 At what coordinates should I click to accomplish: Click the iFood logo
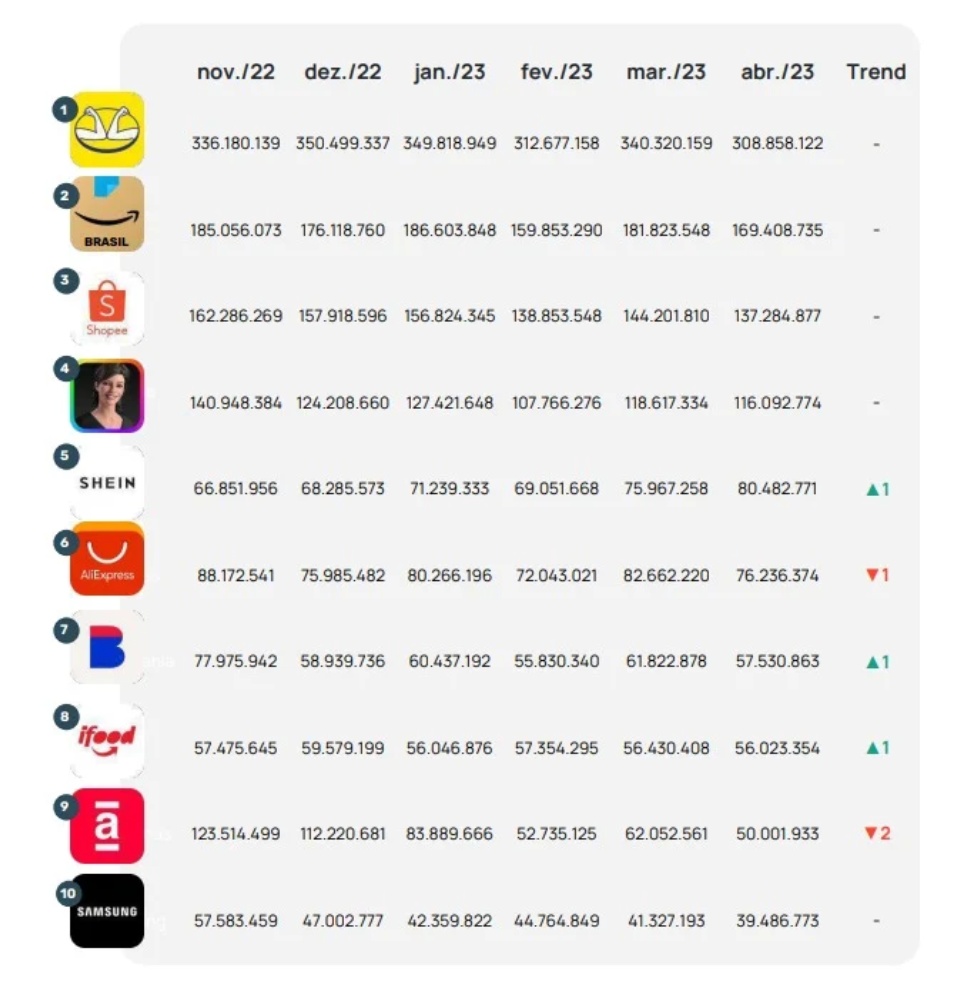pos(107,741)
